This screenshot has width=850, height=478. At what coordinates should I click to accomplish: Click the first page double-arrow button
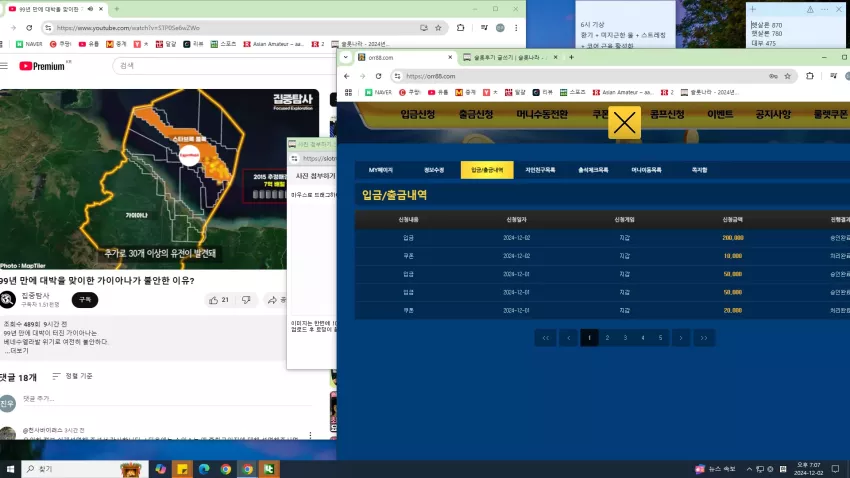[x=545, y=338]
